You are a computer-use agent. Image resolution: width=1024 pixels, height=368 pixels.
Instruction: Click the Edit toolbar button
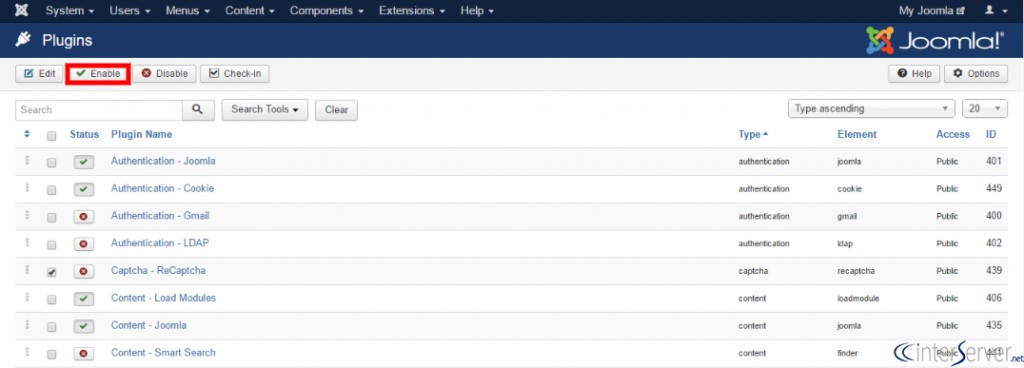click(x=39, y=74)
